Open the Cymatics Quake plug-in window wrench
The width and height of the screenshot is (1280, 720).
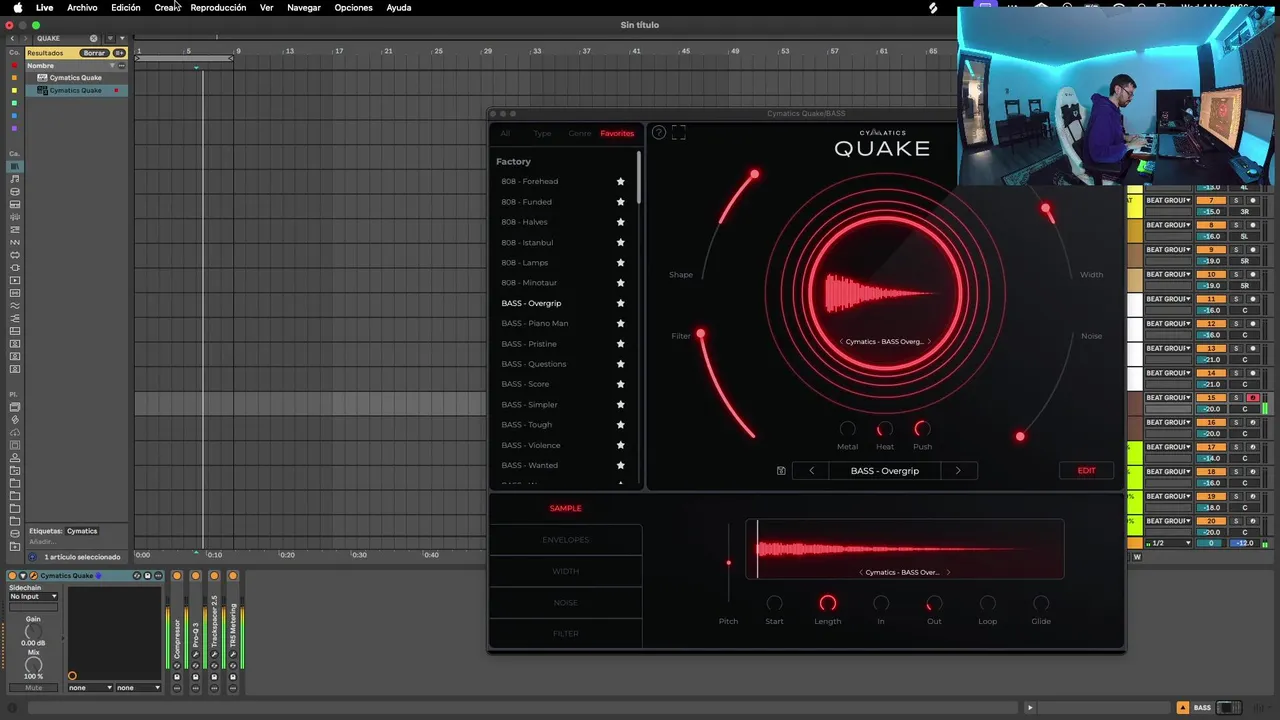(x=34, y=576)
